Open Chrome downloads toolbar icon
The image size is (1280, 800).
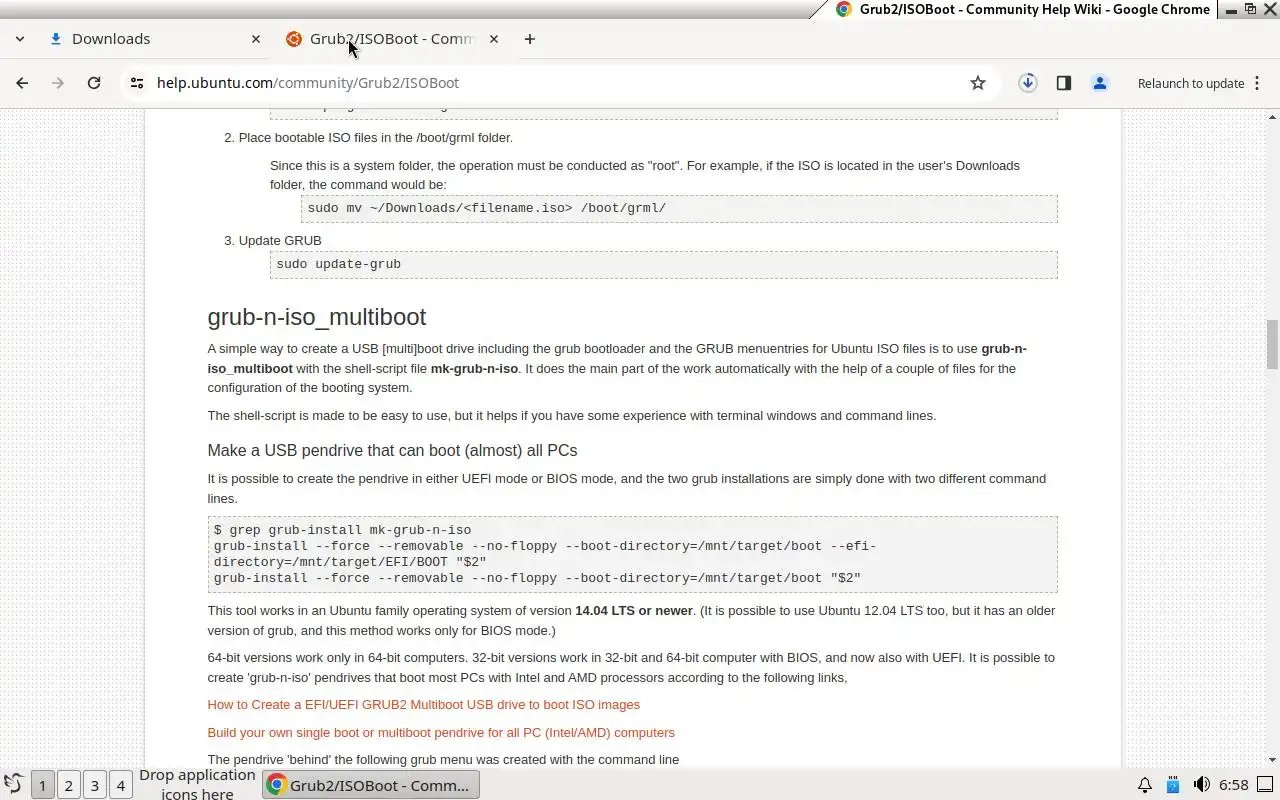click(x=1028, y=83)
